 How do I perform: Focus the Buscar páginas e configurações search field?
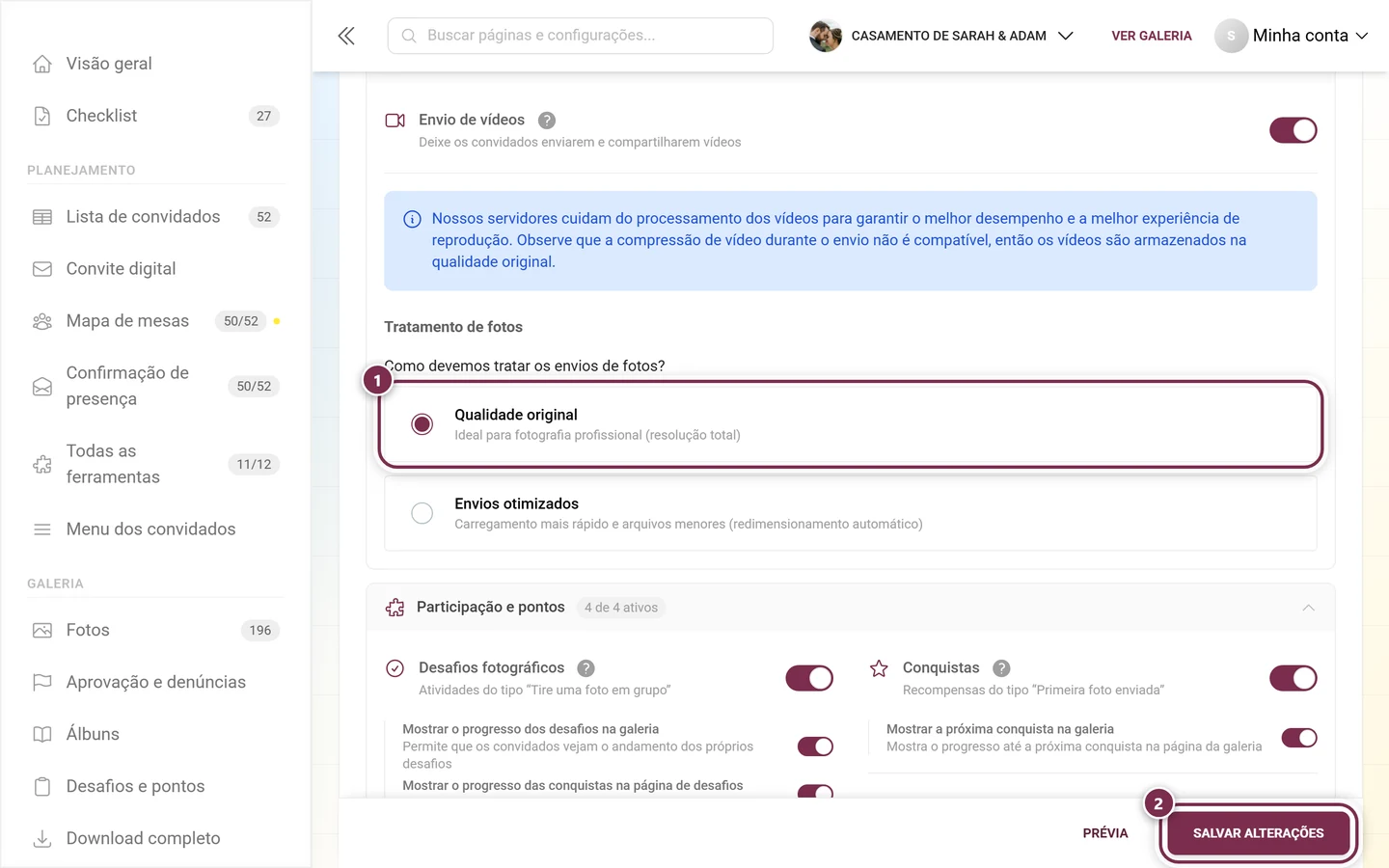coord(581,36)
